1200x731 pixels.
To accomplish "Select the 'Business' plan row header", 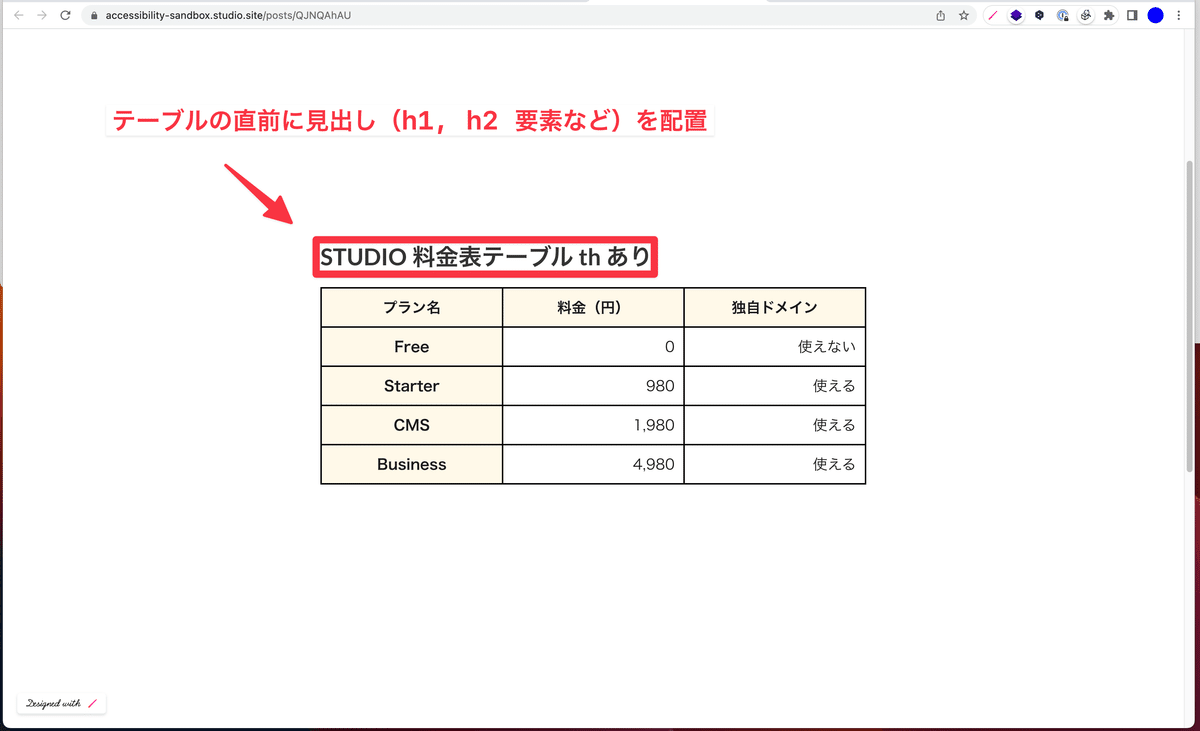I will point(412,464).
